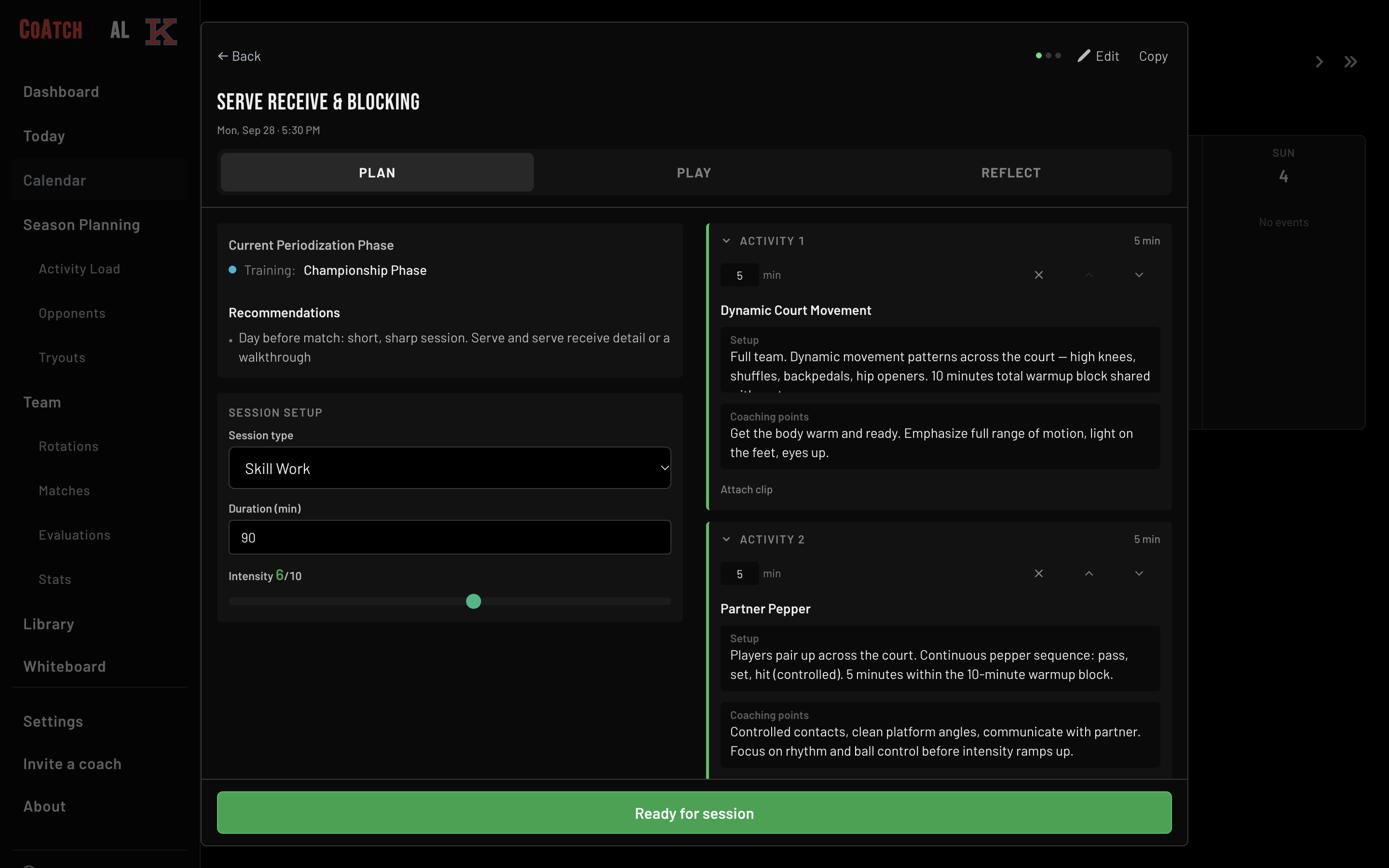Click the Ready for session button
The width and height of the screenshot is (1389, 868).
[694, 813]
